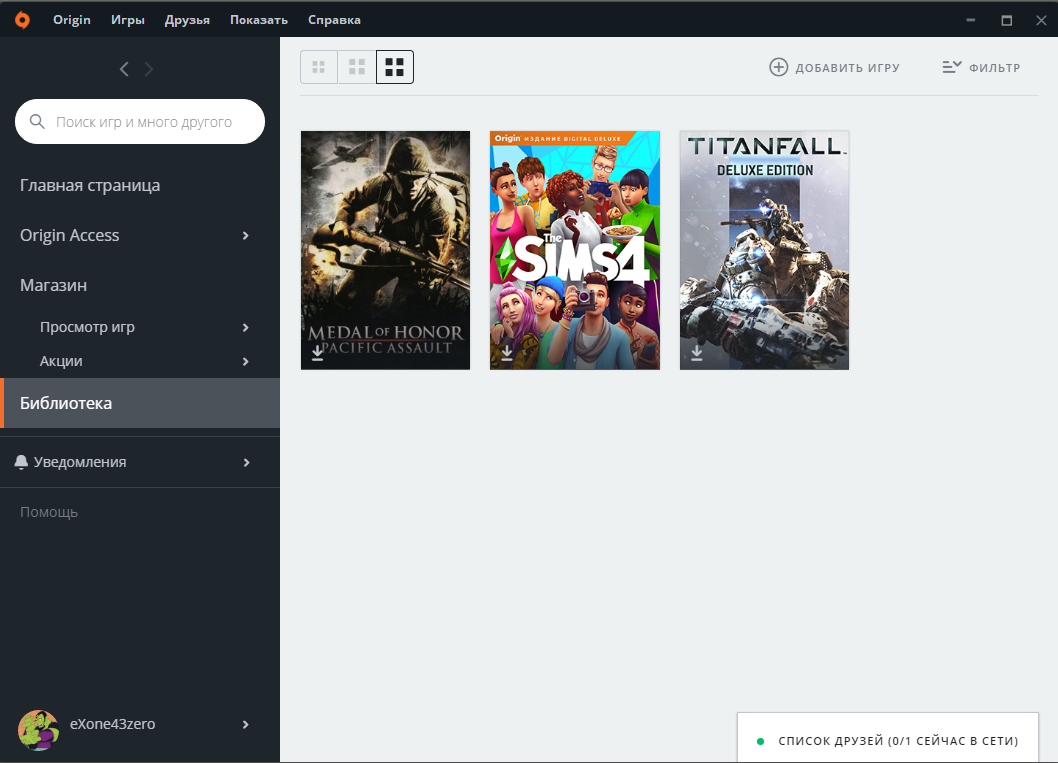The width and height of the screenshot is (1058, 763).
Task: Go forward with the right arrow icon
Action: click(148, 69)
